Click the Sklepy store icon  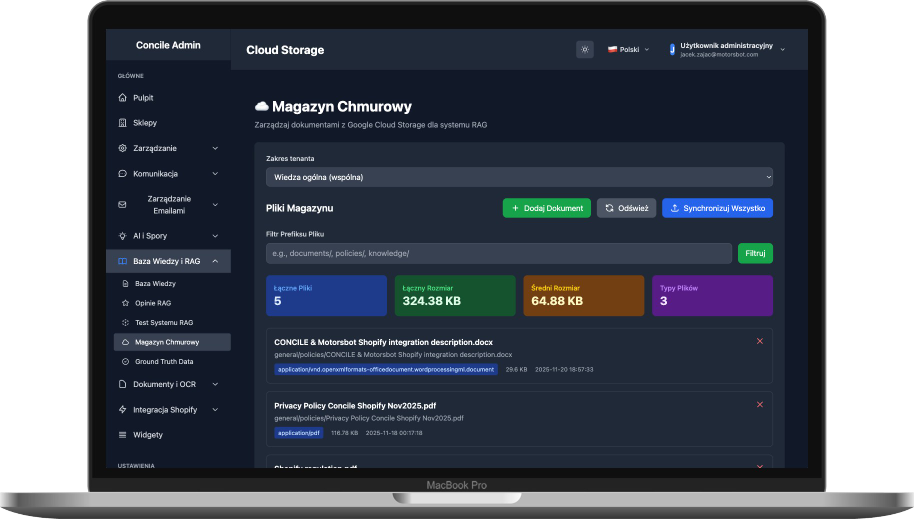(x=122, y=123)
